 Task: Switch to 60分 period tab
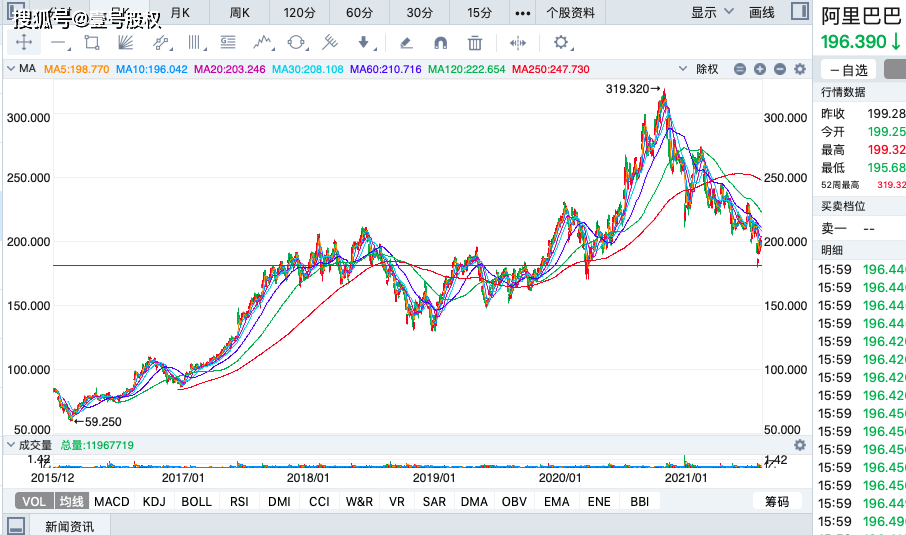(x=359, y=12)
